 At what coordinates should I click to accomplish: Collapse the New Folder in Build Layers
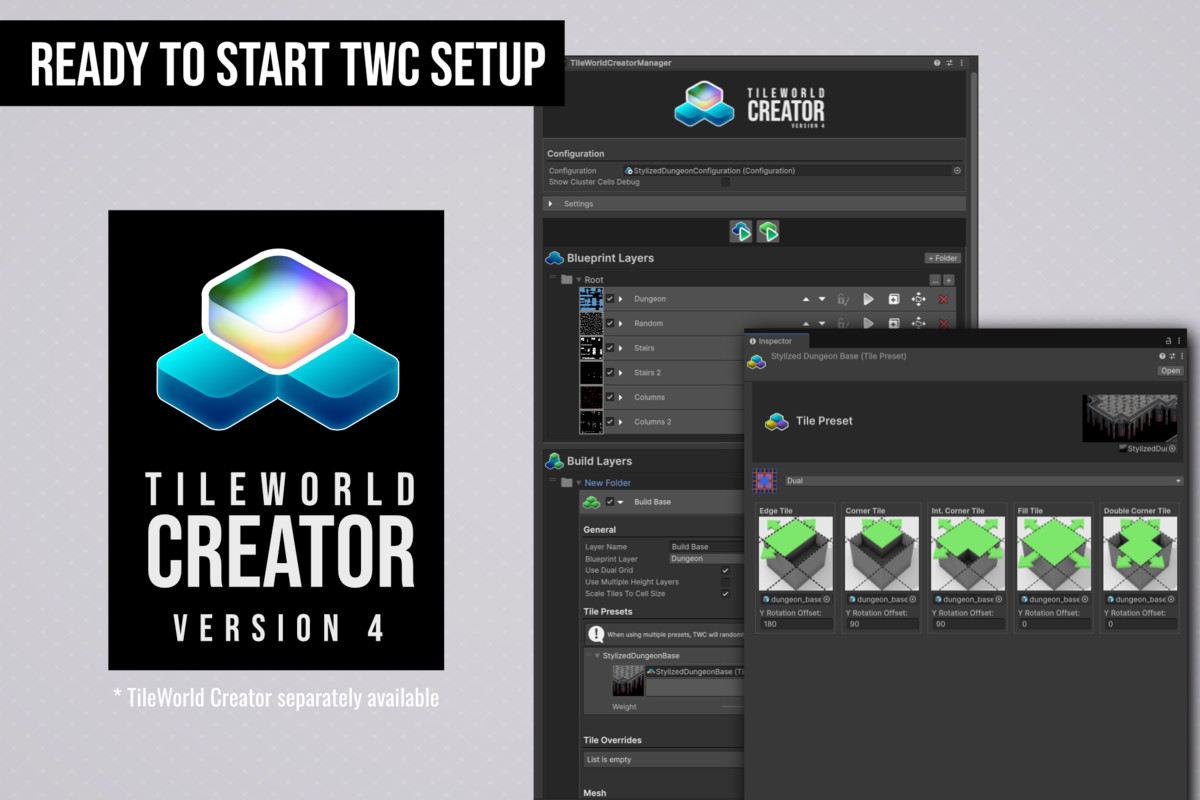579,483
